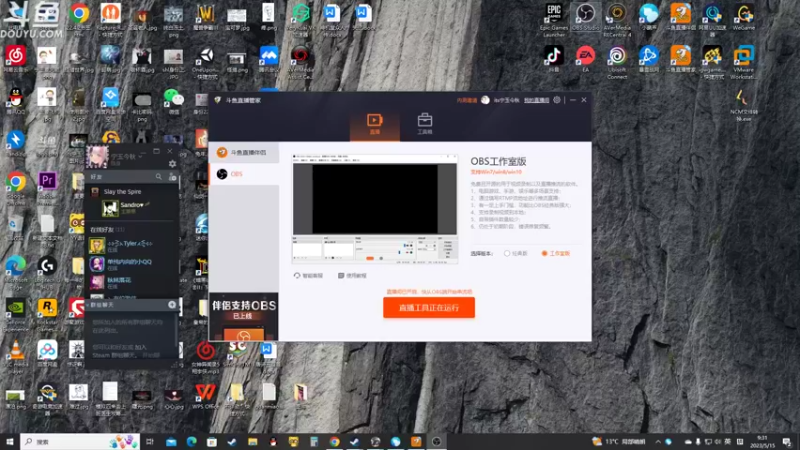Screen dimensions: 800x450
Task: Open AVerMedia RECentral 4 desktop icon
Action: click(x=617, y=19)
